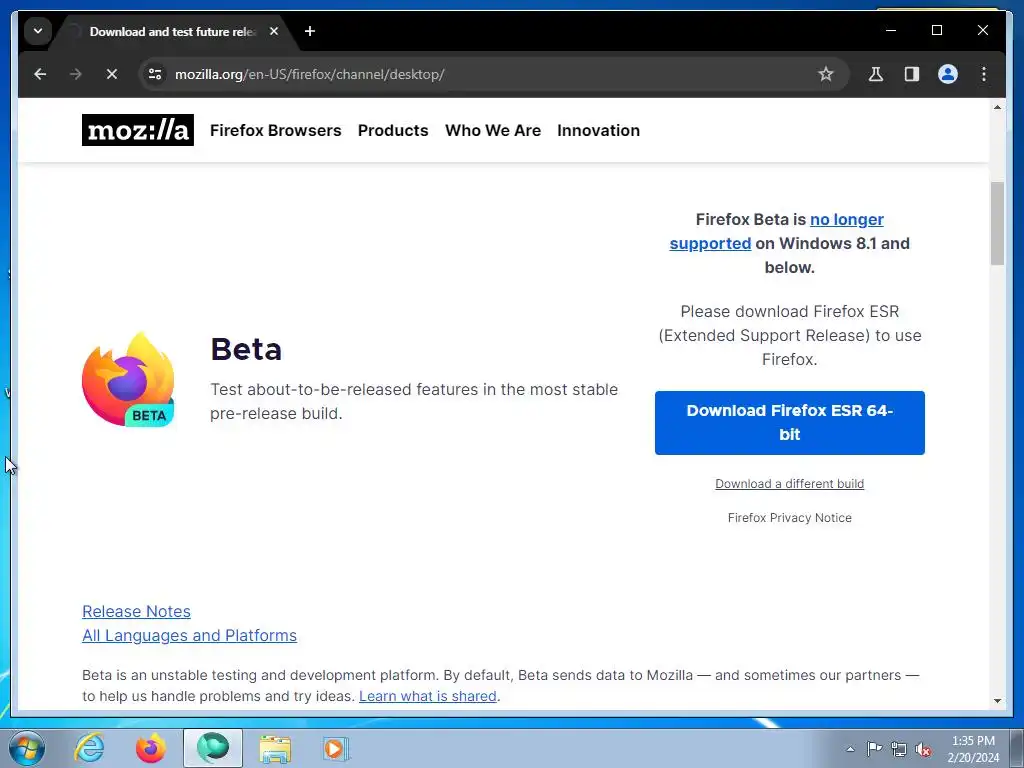Screen dimensions: 1024x768
Task: Click the Beta heading text
Action: click(246, 349)
